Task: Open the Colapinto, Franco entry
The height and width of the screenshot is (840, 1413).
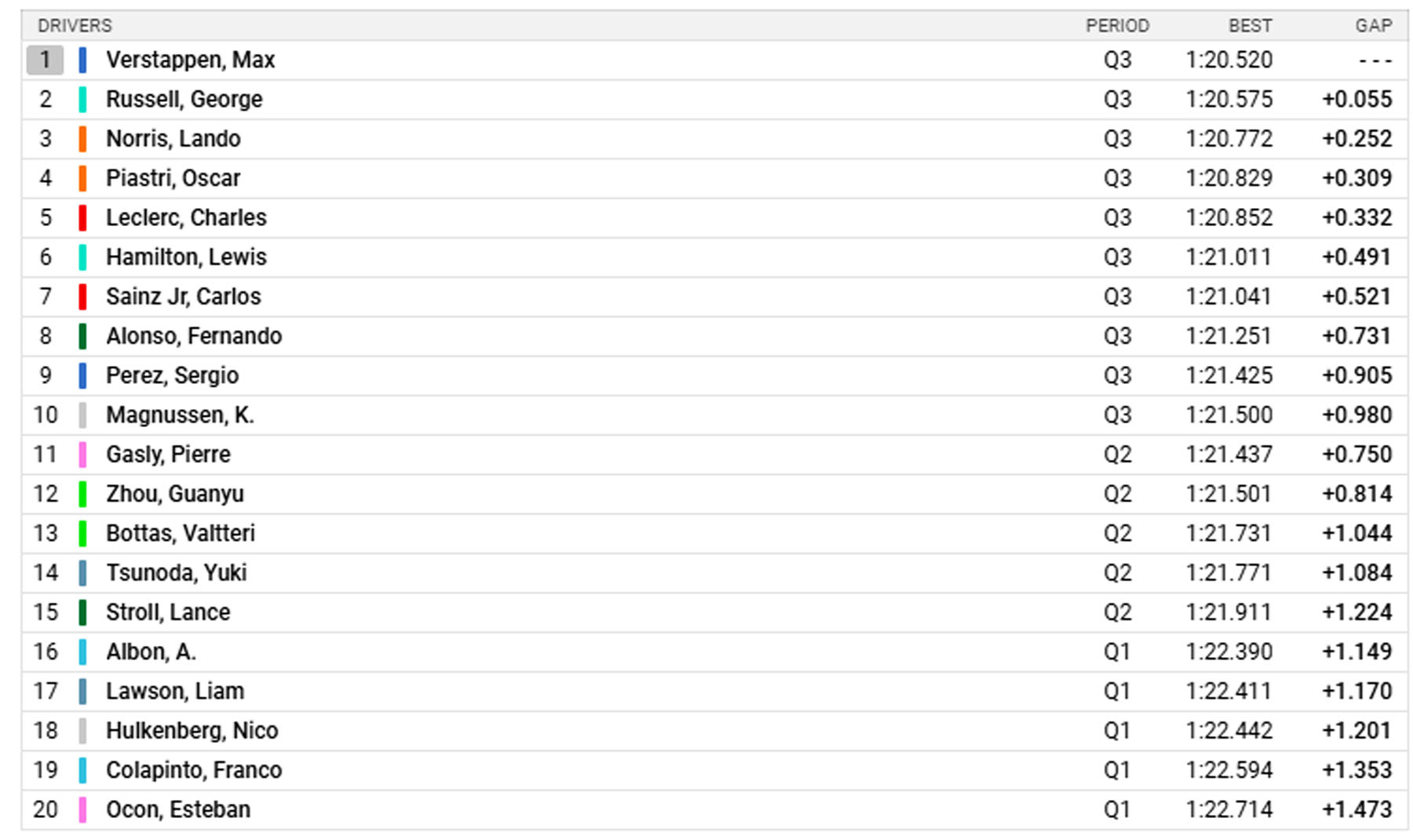Action: [x=193, y=770]
